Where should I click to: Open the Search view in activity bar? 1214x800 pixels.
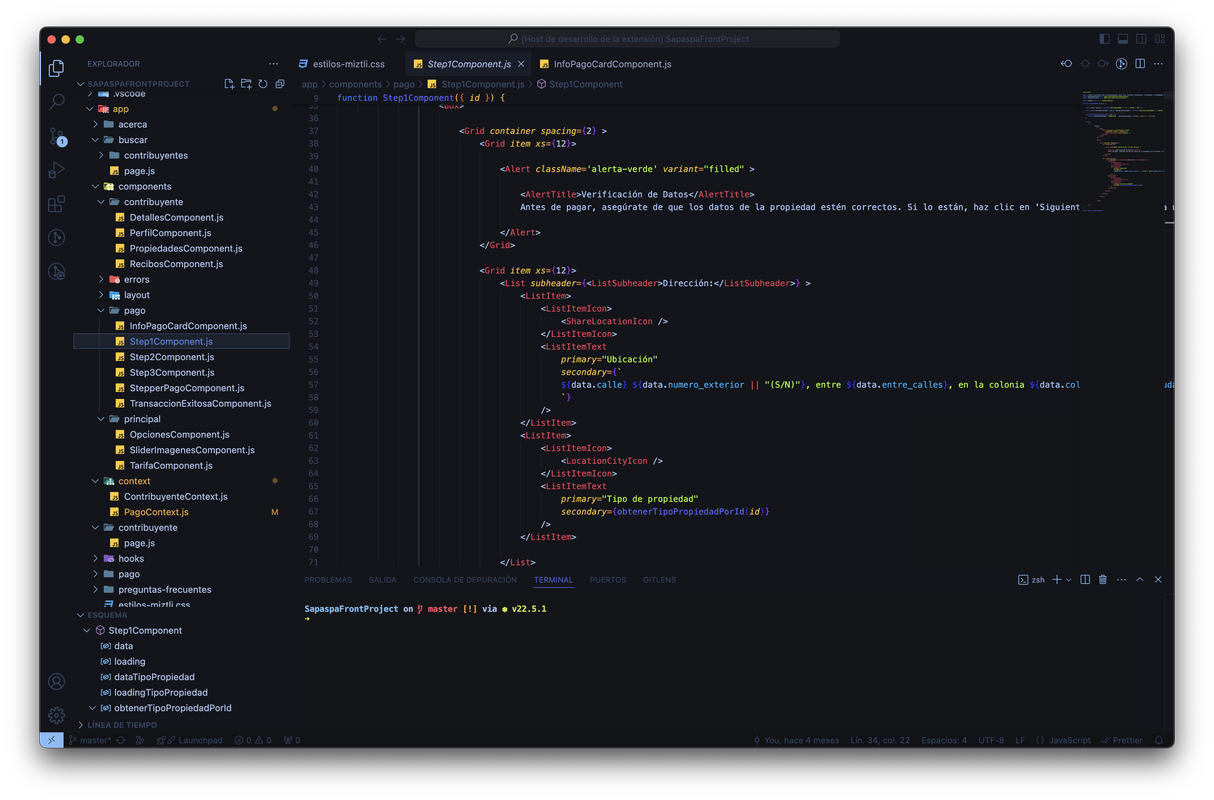57,102
